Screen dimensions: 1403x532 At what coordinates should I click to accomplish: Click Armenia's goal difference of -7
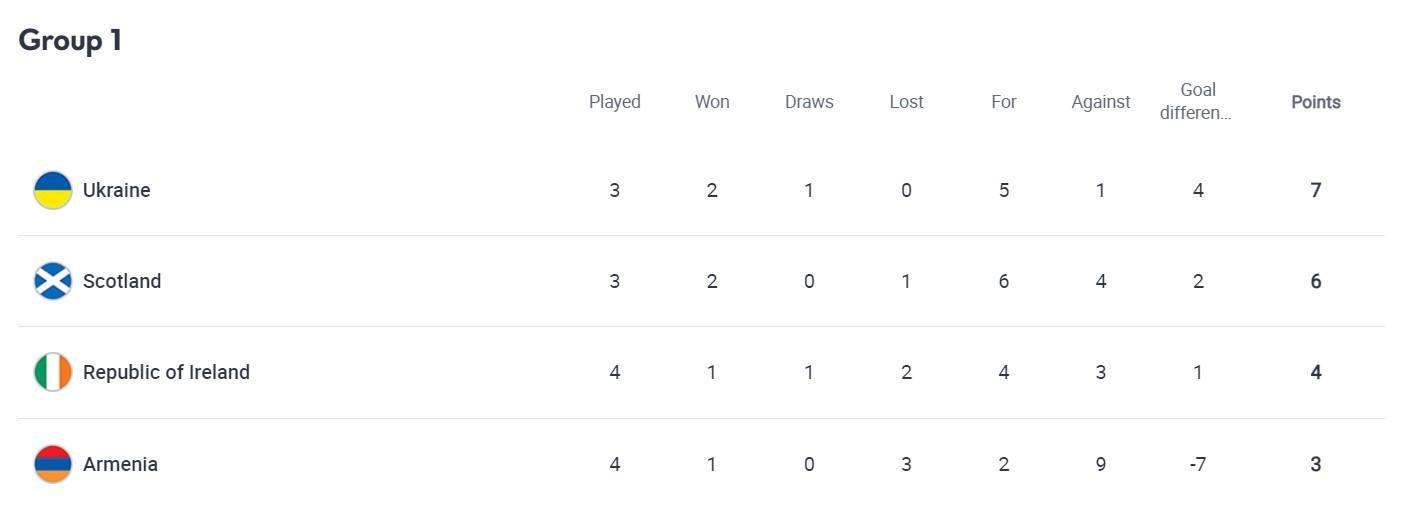[x=1197, y=464]
